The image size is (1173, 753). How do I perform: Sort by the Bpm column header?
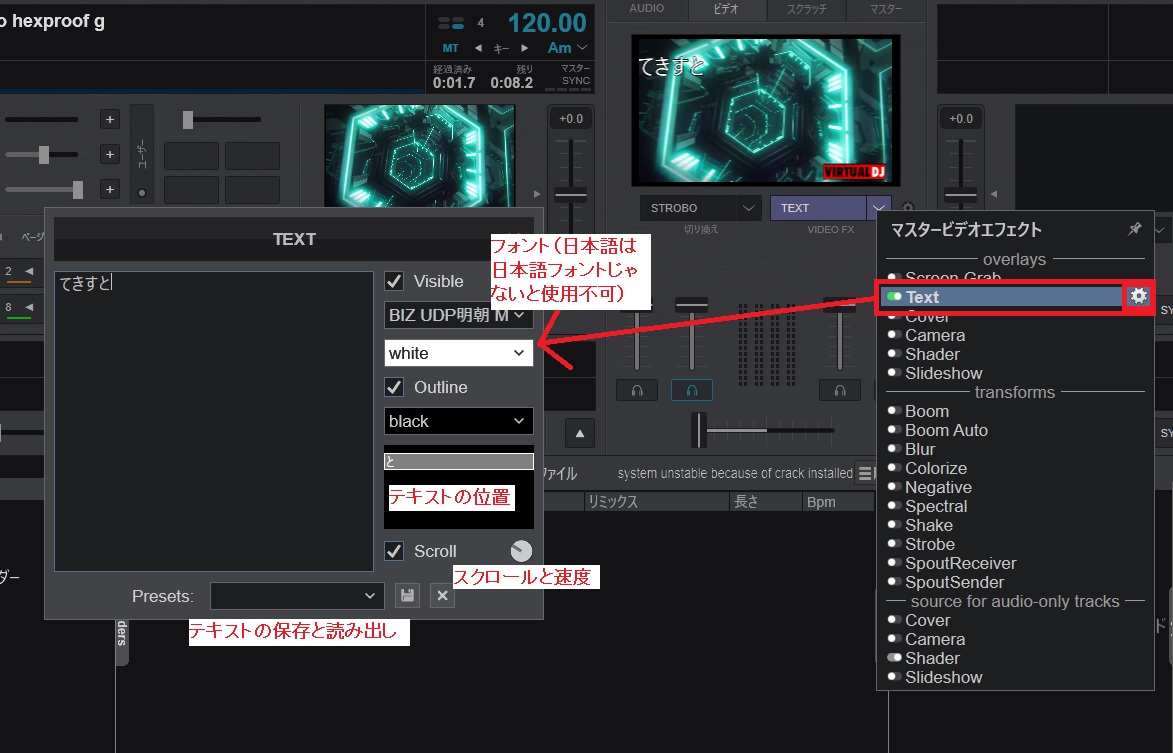pos(837,502)
